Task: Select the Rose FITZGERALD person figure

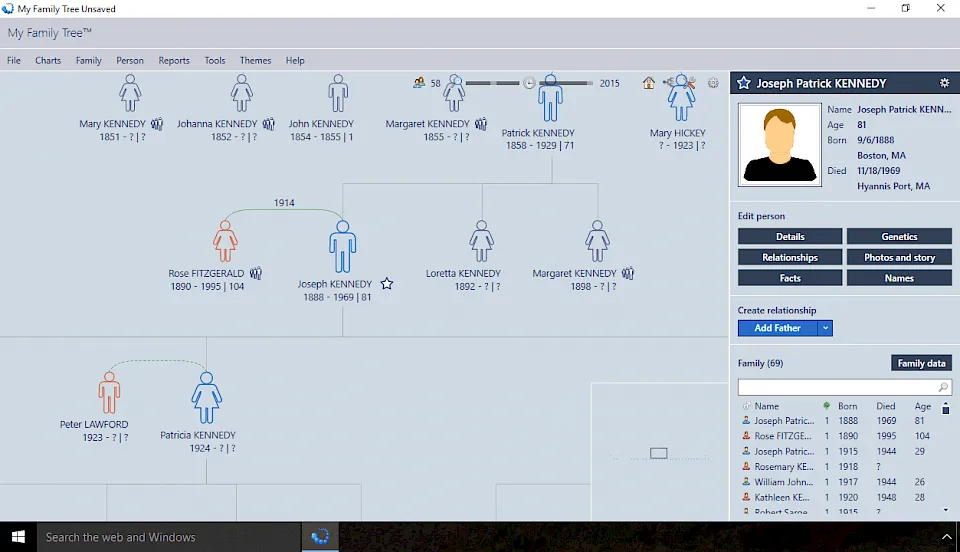Action: click(x=225, y=241)
